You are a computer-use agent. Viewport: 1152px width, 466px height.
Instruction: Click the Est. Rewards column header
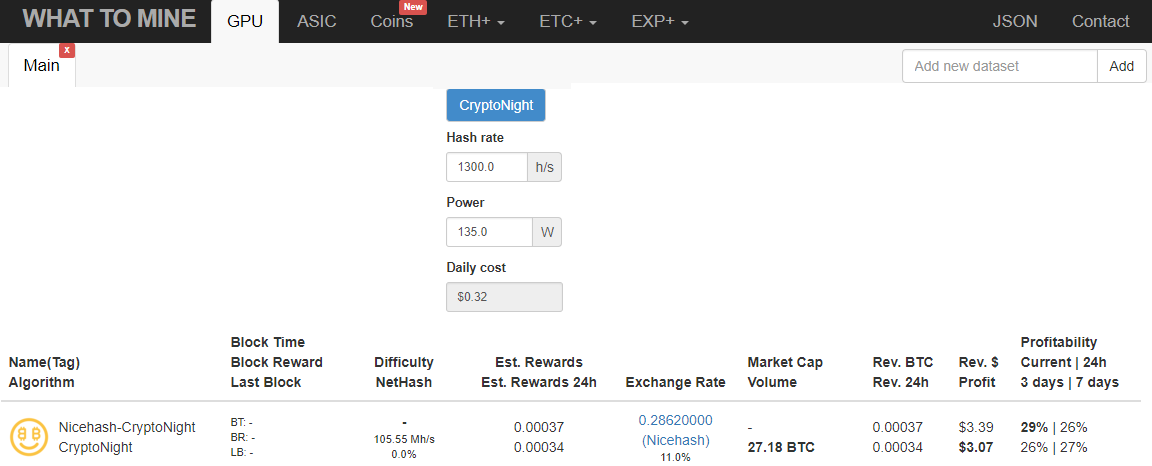coord(539,362)
